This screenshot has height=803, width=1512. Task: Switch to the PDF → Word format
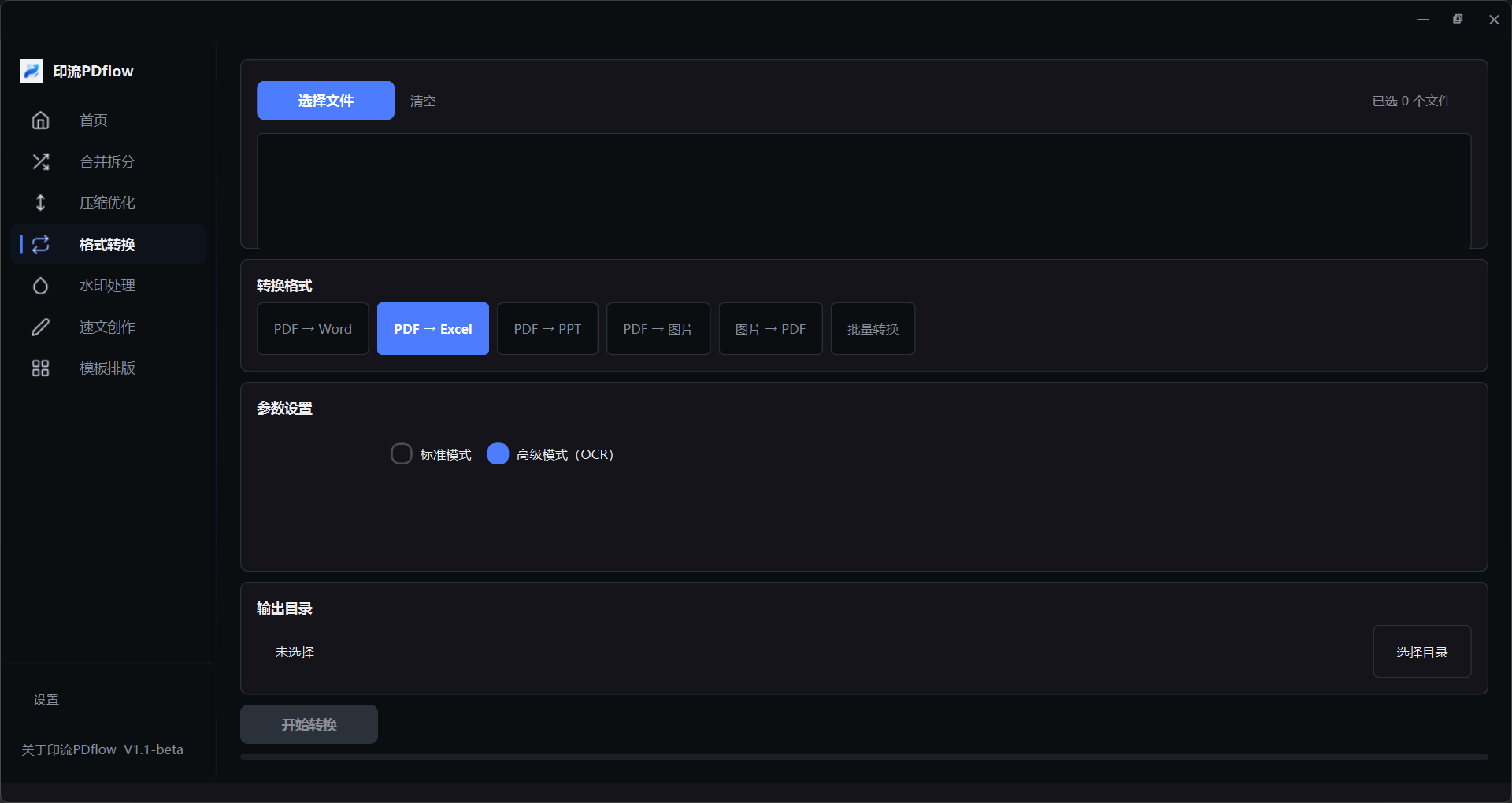coord(313,328)
